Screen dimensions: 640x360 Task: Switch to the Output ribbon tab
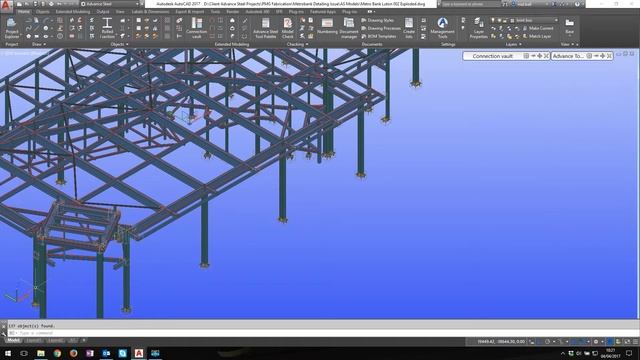(x=103, y=12)
